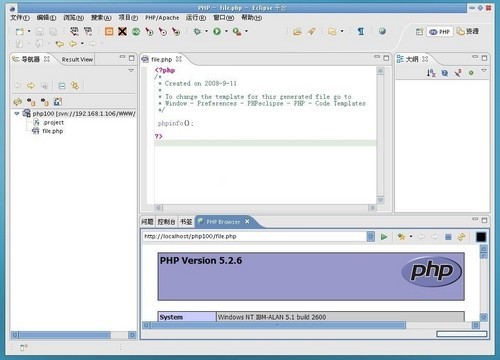Open the URL history dropdown in PHP Browser

point(370,236)
